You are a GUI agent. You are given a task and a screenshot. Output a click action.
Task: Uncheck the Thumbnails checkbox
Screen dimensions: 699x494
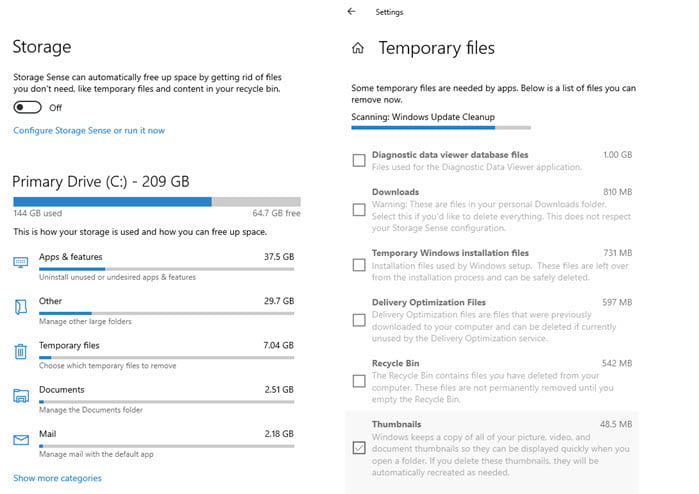point(359,448)
